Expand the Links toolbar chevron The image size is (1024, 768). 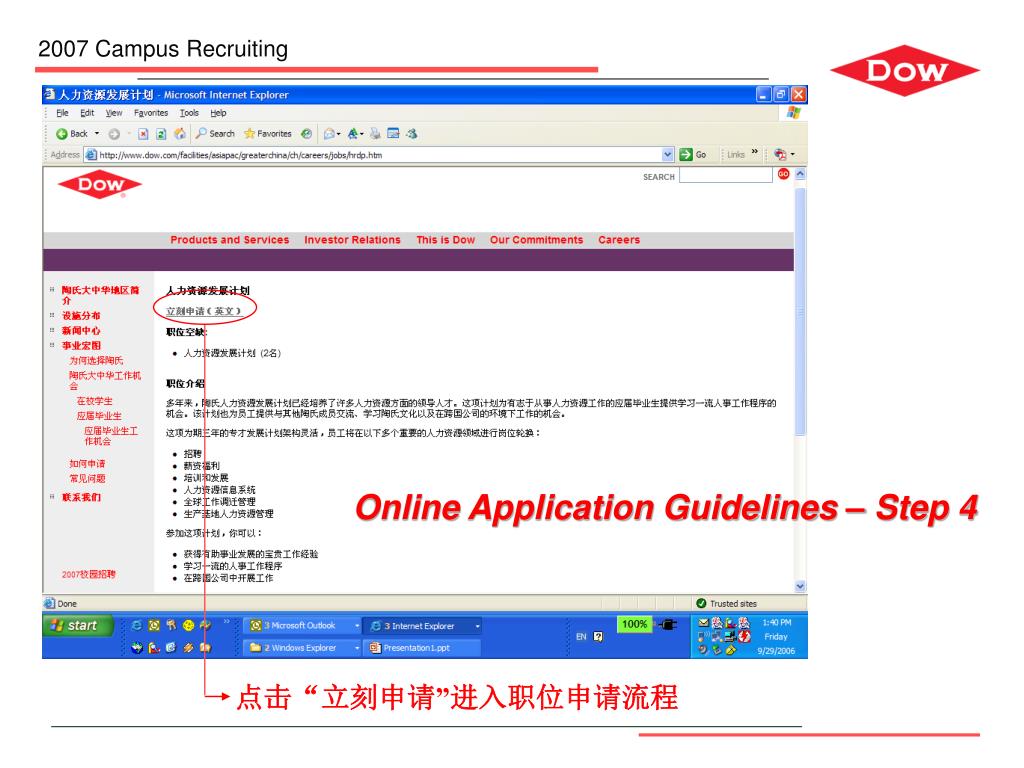[x=755, y=152]
